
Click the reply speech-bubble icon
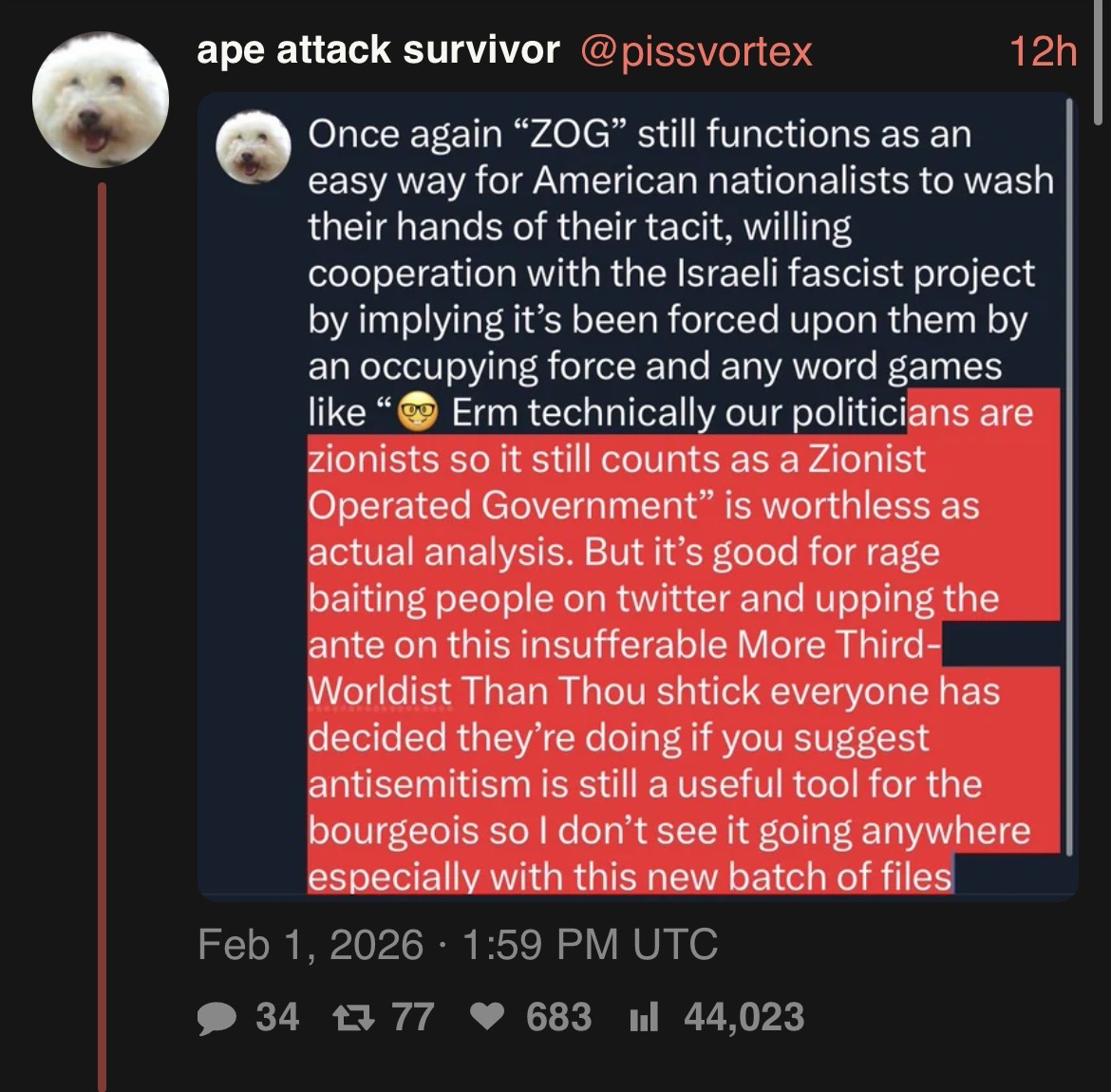[217, 1018]
